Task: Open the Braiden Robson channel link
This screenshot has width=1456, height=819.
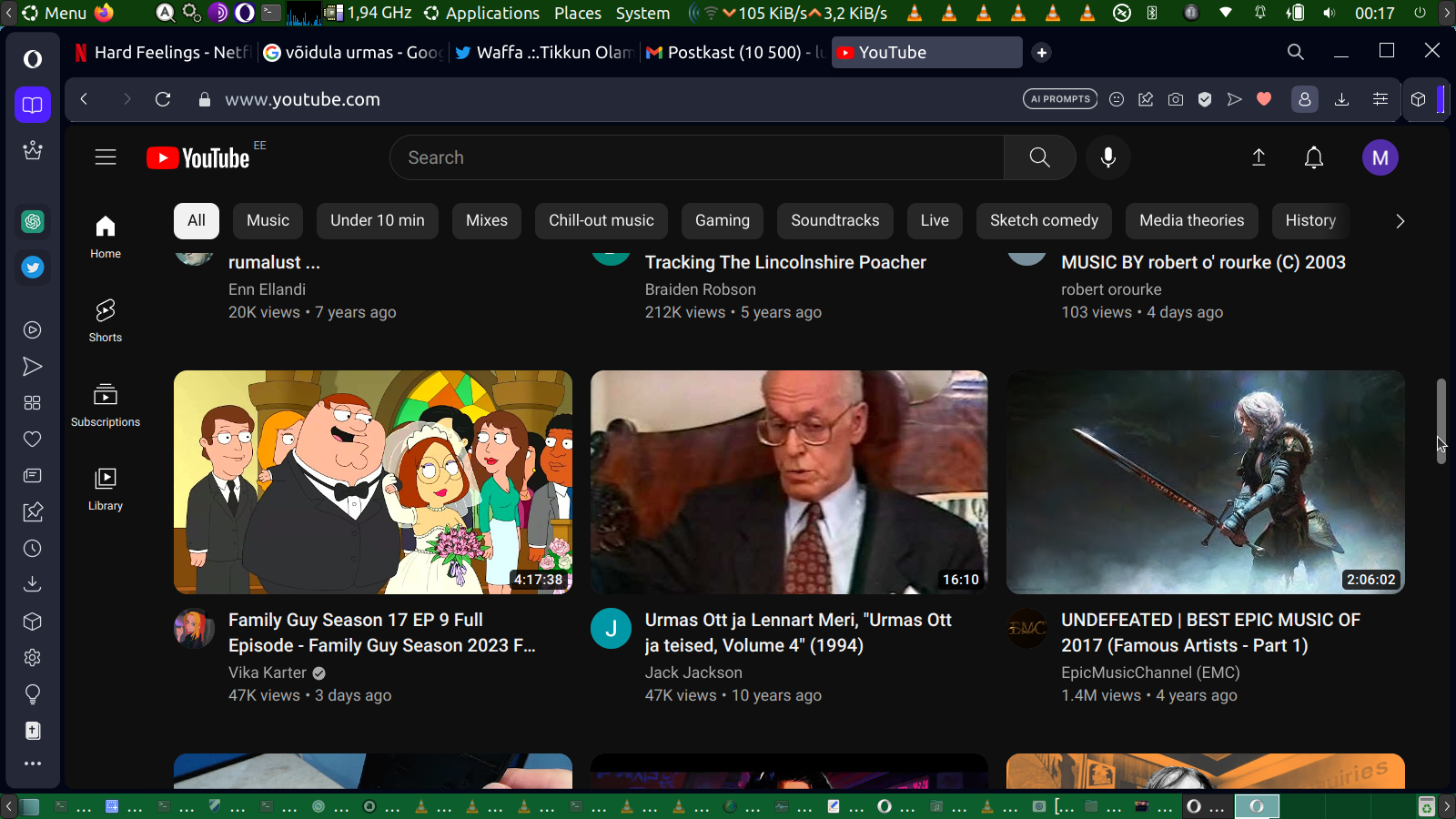Action: [700, 289]
